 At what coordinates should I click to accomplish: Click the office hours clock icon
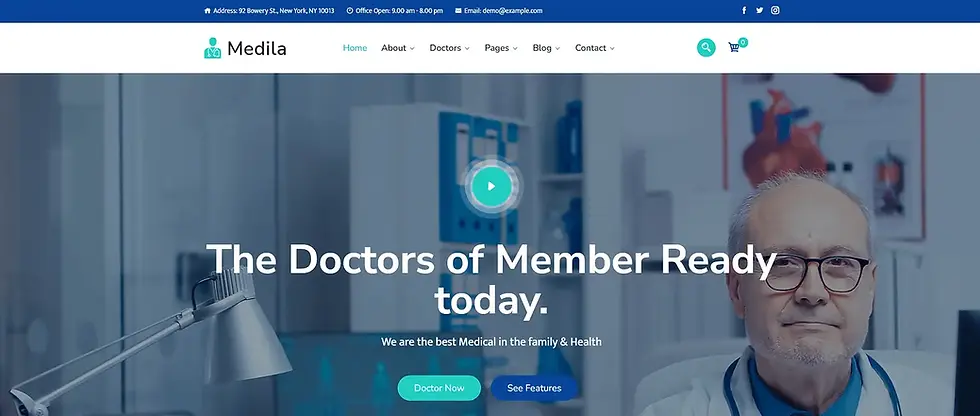pos(350,11)
